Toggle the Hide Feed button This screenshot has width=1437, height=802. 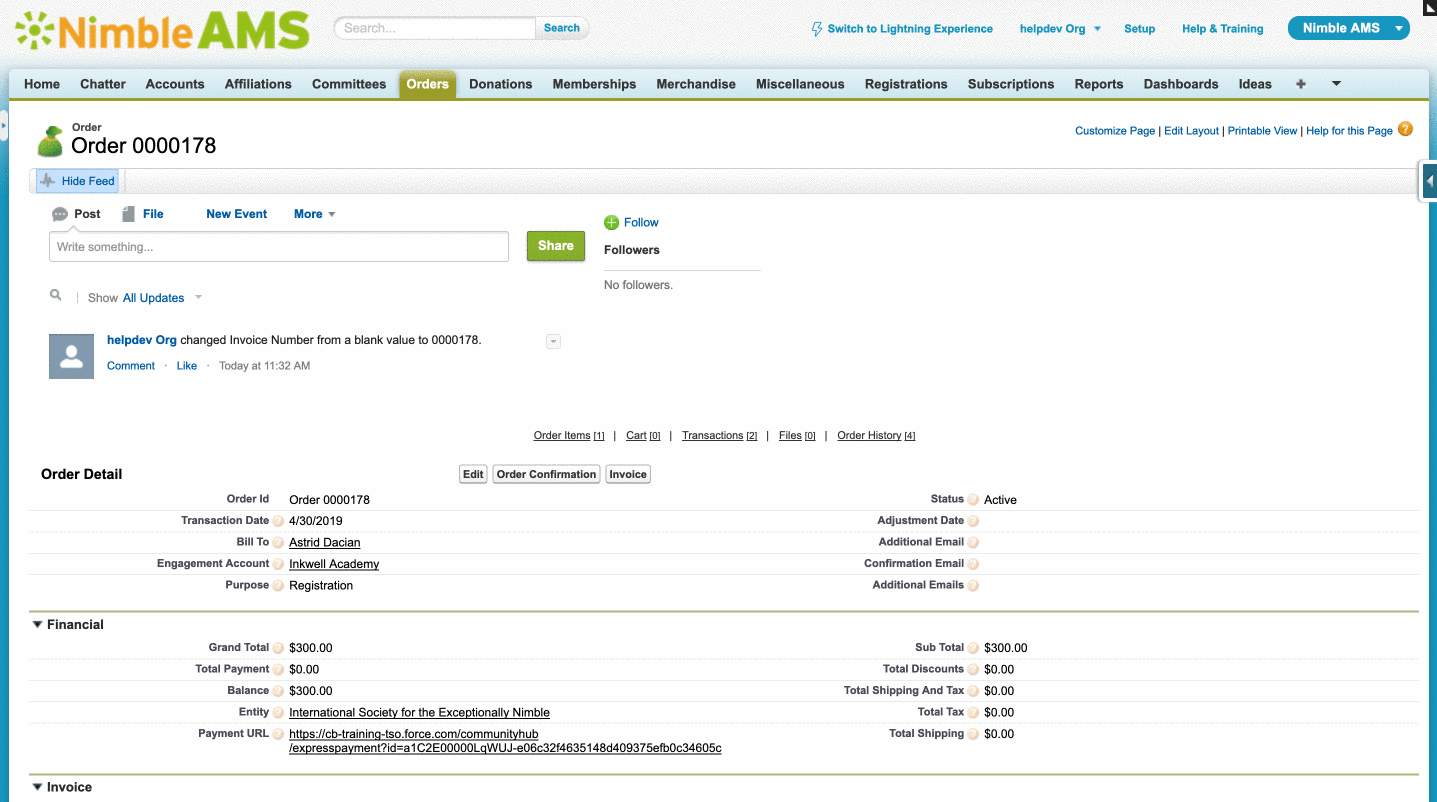78,181
